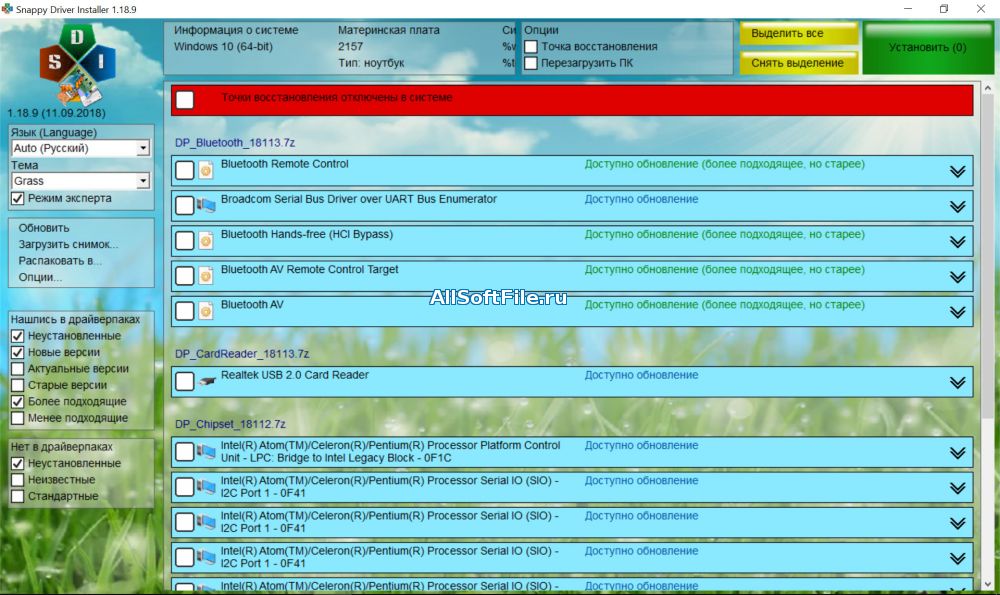The height and width of the screenshot is (595, 1000).
Task: Uncheck Неустановленные under Нашлись в драйверпаках
Action: [x=18, y=336]
